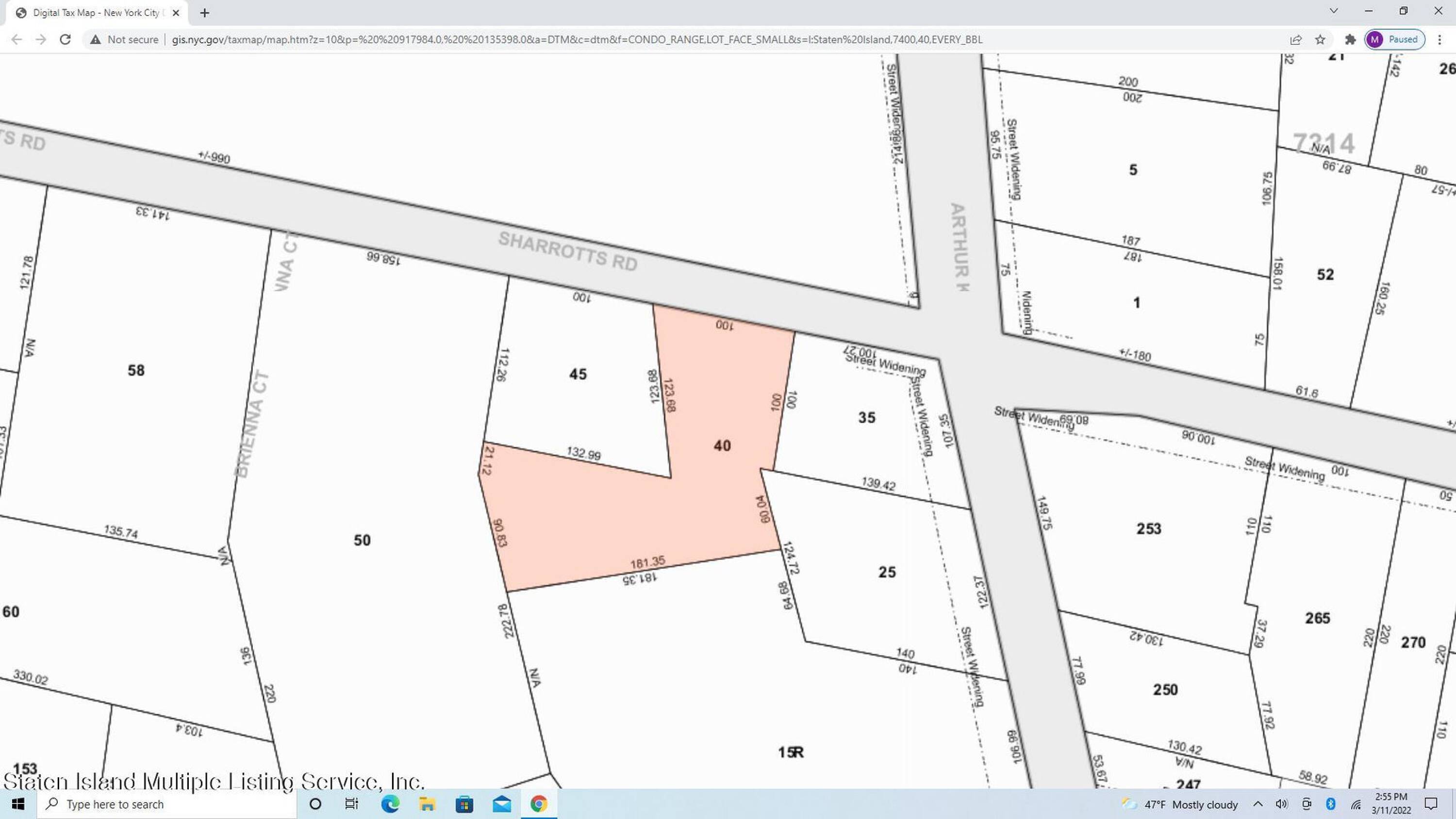Share this page via address bar icon
This screenshot has width=1456, height=819.
(1295, 40)
